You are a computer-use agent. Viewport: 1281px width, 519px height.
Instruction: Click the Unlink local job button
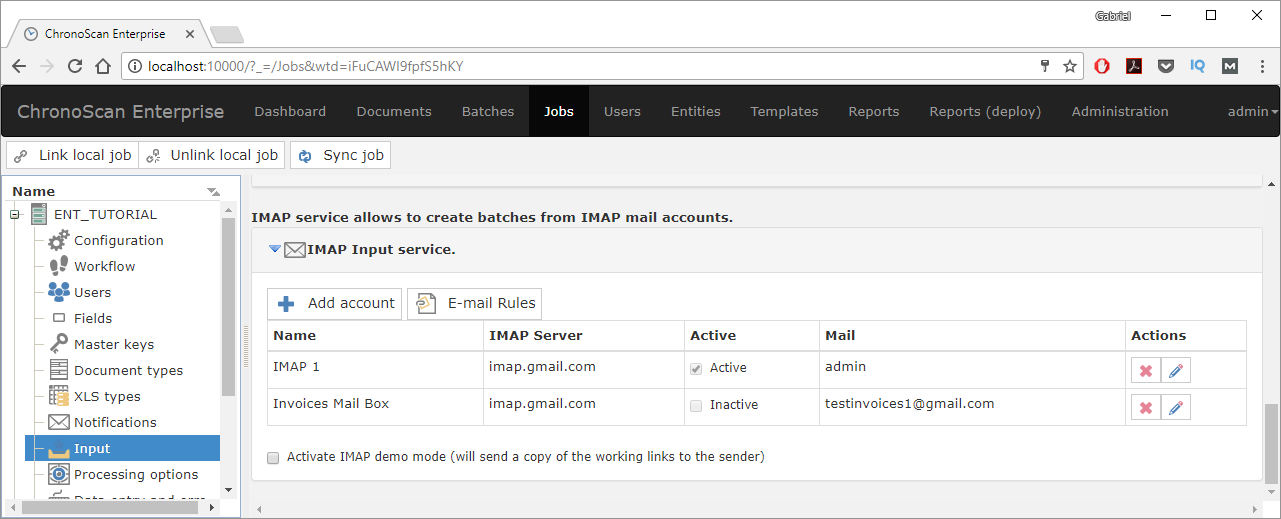211,155
